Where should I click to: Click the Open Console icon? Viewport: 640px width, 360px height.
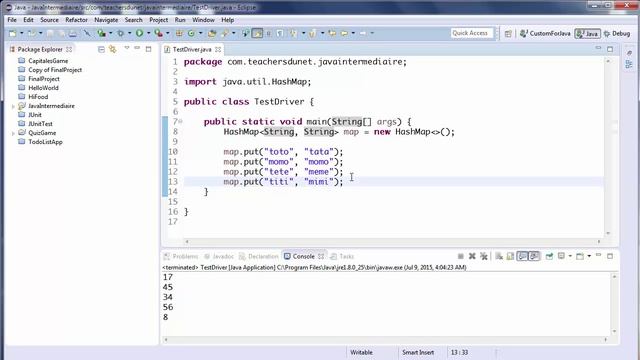(x=580, y=256)
